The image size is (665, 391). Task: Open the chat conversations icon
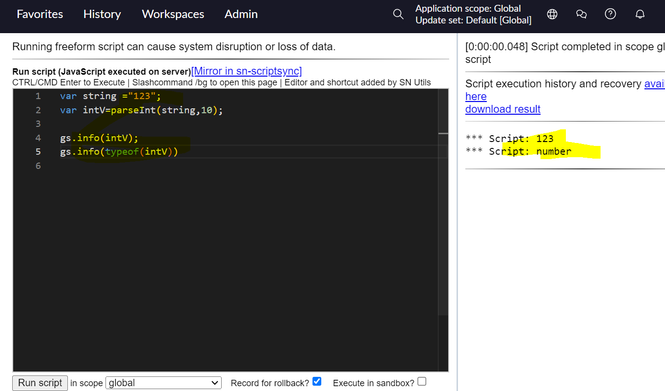(x=581, y=14)
